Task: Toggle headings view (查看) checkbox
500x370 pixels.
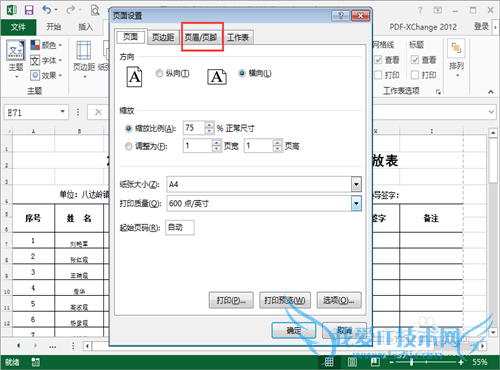Action: click(x=415, y=60)
